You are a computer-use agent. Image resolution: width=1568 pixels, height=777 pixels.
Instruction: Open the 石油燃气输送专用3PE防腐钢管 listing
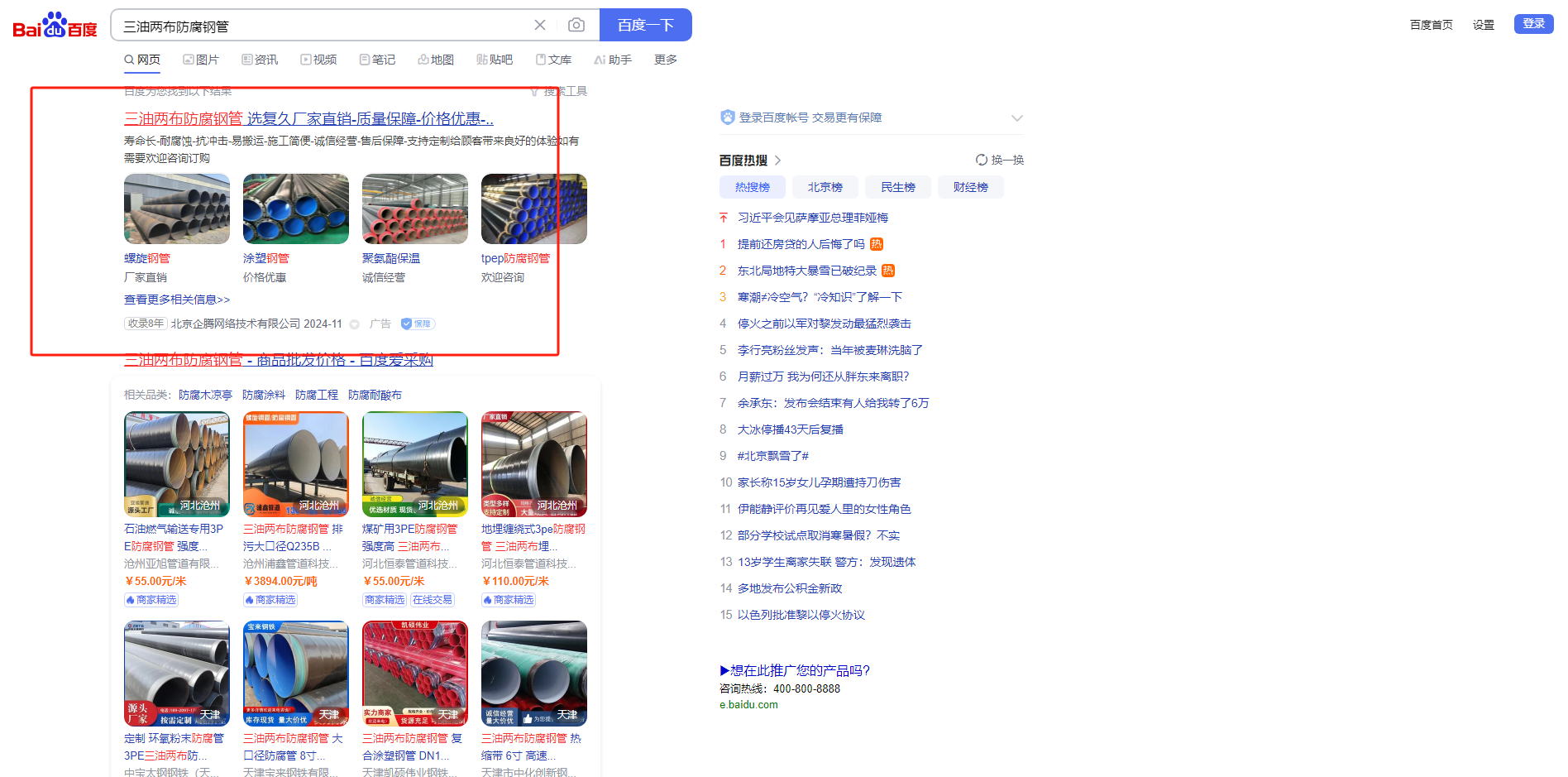click(174, 537)
